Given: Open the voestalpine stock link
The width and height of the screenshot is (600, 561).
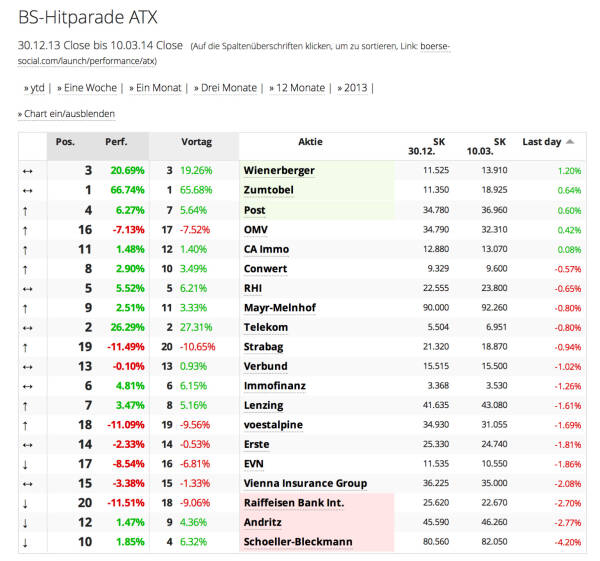Looking at the screenshot, I should [x=273, y=425].
